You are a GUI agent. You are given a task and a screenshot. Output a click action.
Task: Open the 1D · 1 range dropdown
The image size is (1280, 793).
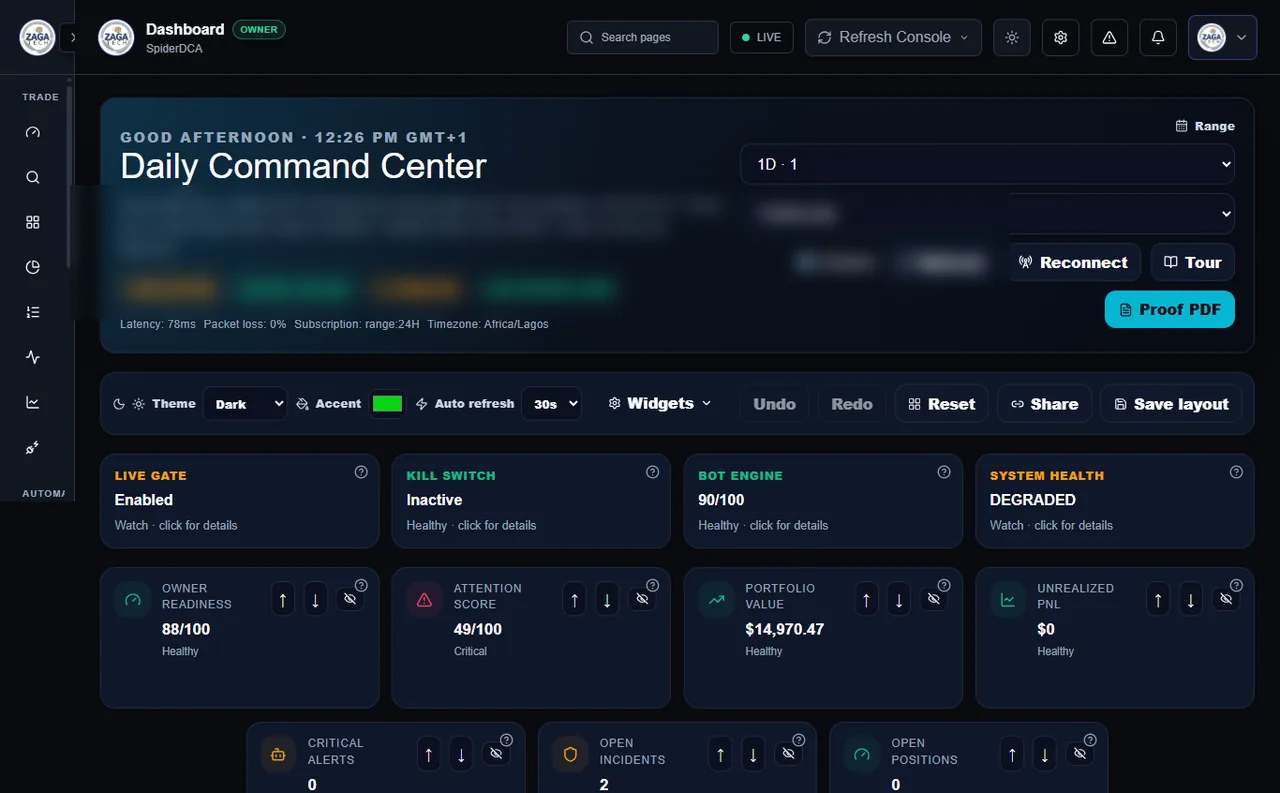tap(988, 164)
